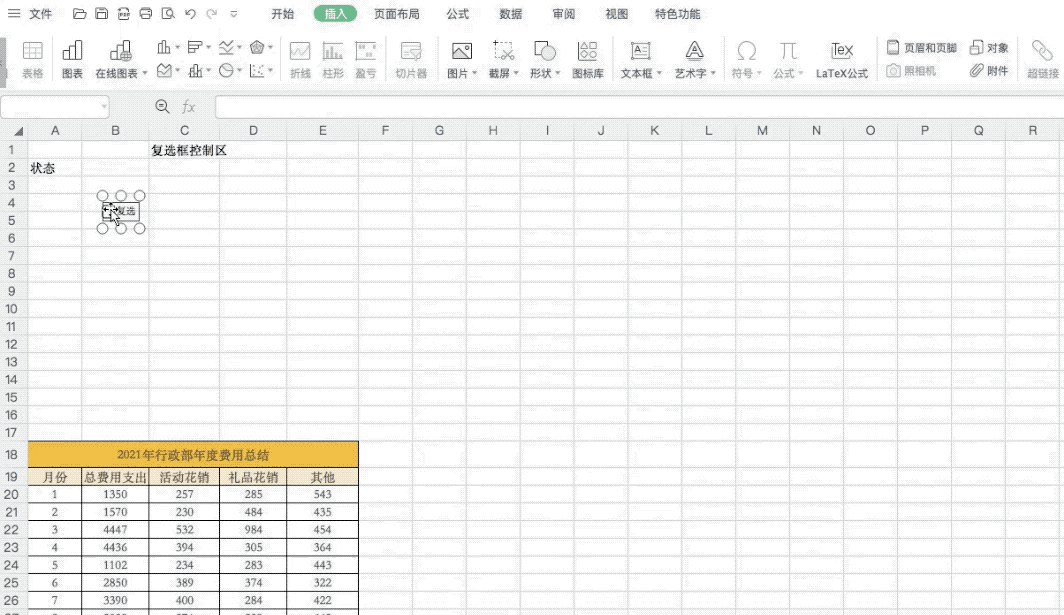Open the LaTeX公式 editor

(841, 59)
